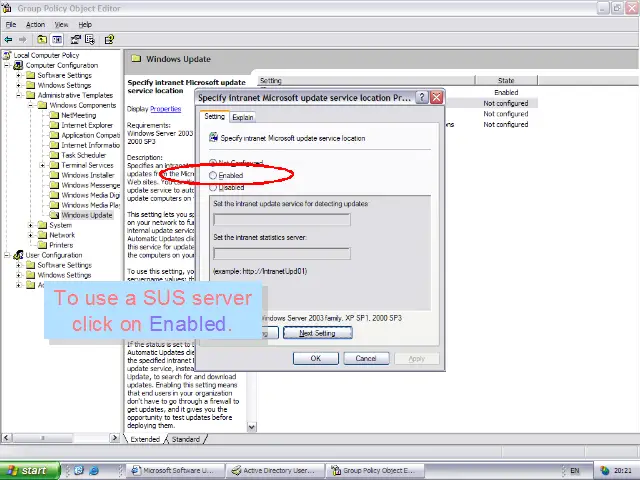This screenshot has width=640, height=480.
Task: Click the Task Scheduler folder icon
Action: [x=54, y=155]
